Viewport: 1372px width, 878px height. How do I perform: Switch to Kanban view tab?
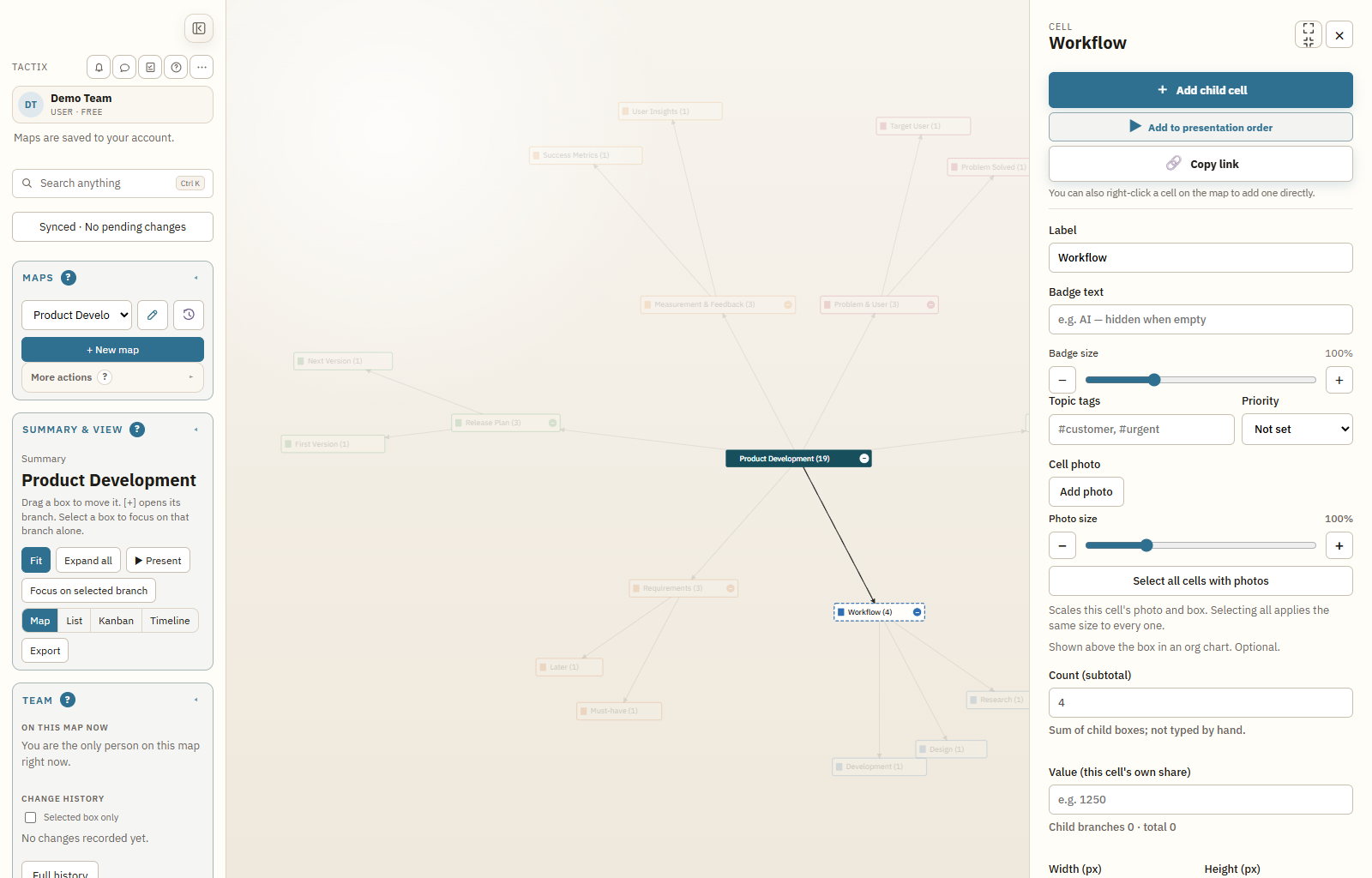pyautogui.click(x=116, y=621)
